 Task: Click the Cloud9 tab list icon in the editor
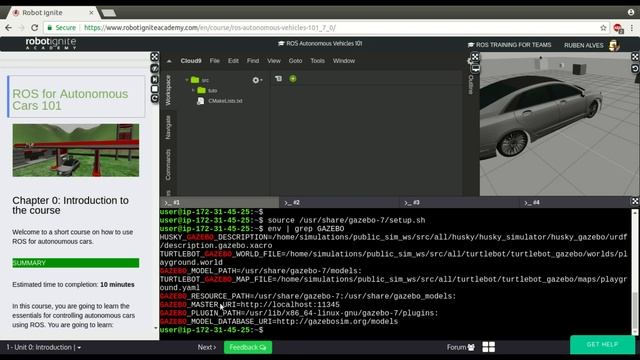pos(278,78)
